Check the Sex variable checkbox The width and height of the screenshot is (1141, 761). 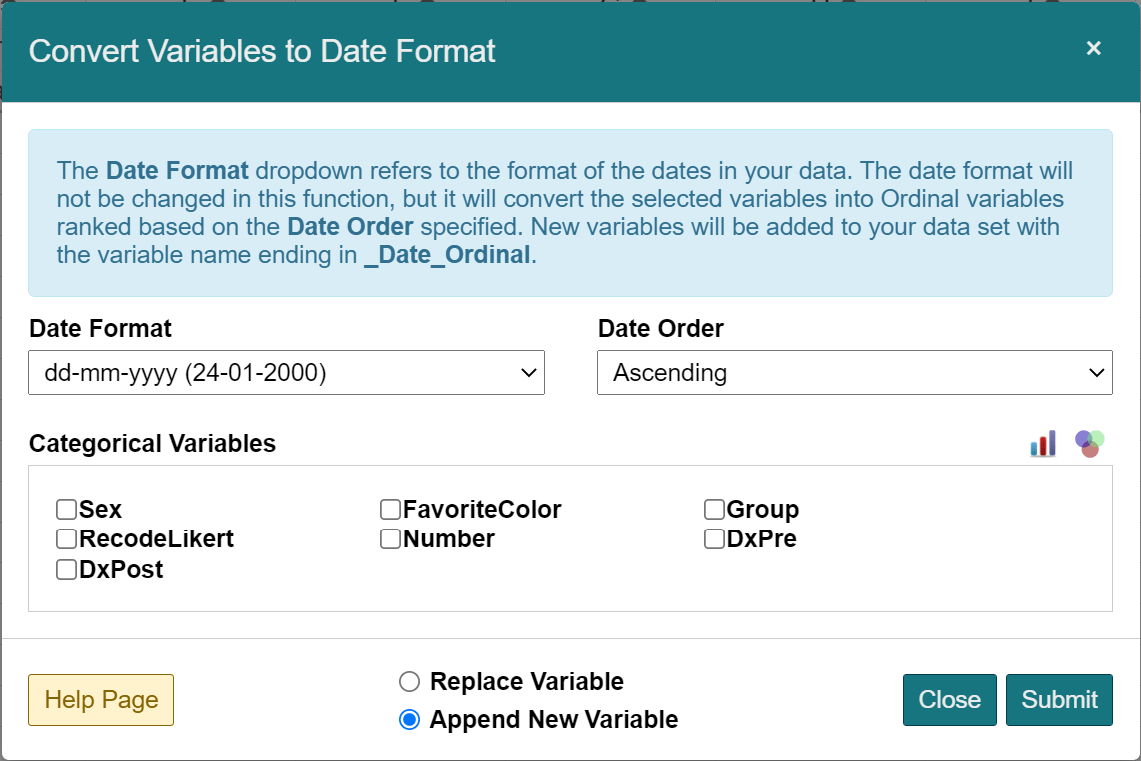coord(67,510)
